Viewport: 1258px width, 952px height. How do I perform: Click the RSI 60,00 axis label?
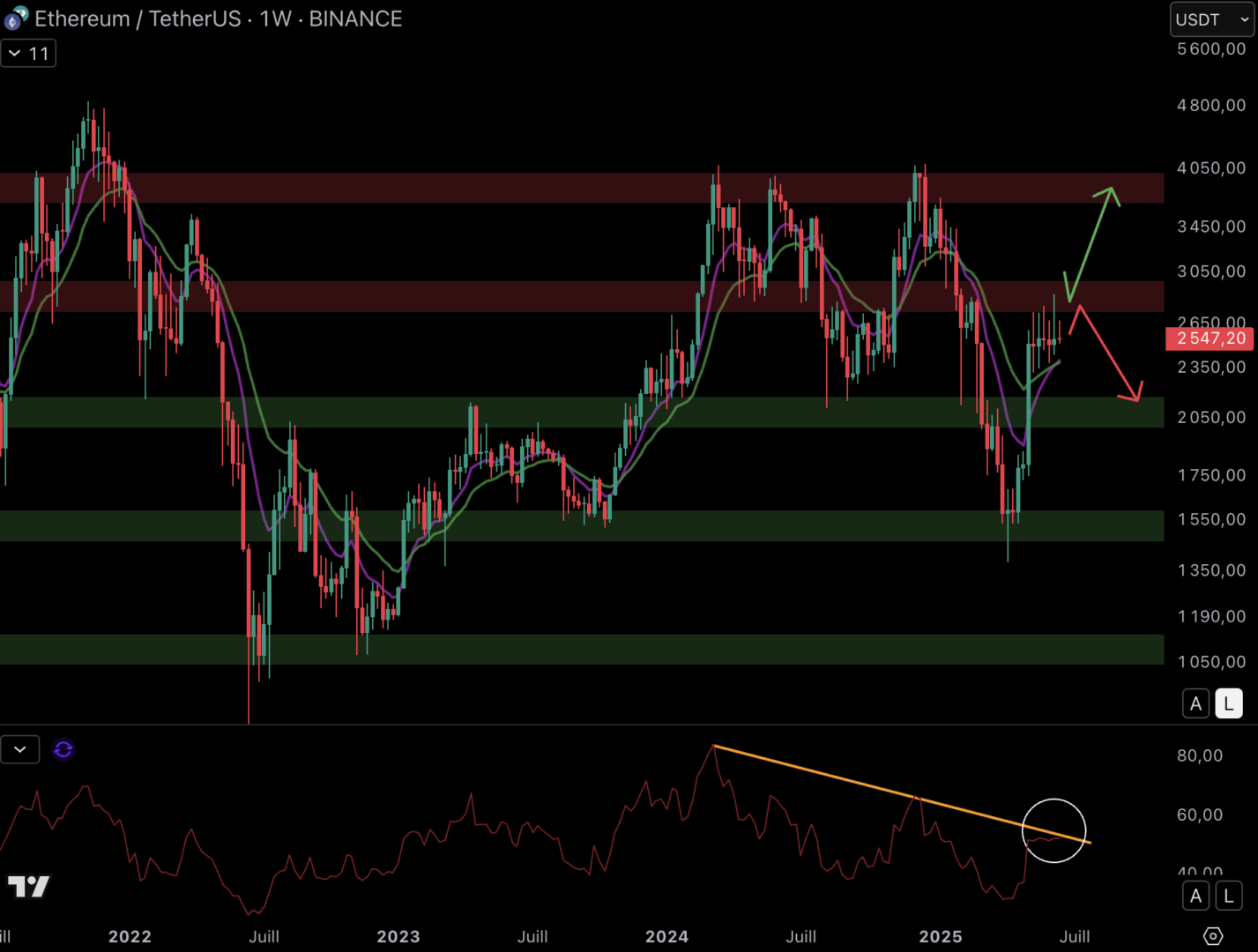[x=1200, y=814]
